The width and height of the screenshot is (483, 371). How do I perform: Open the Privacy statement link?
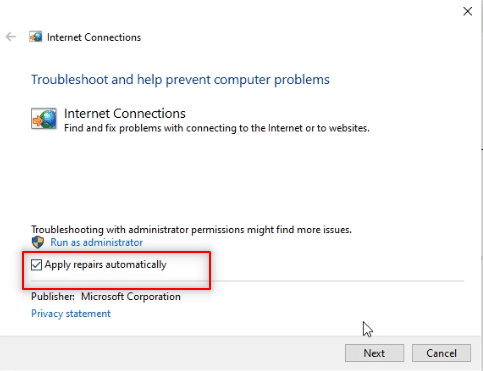(x=71, y=313)
